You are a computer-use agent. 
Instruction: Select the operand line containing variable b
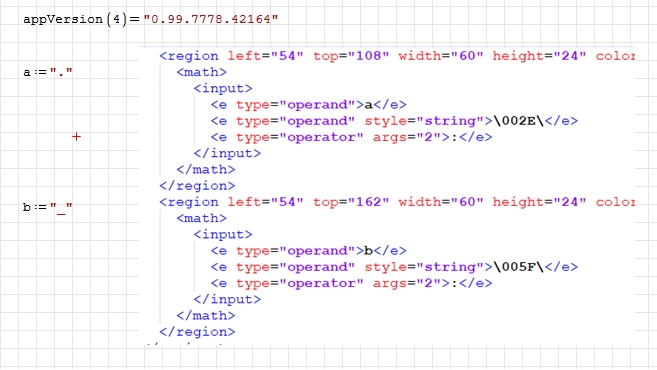click(x=308, y=251)
